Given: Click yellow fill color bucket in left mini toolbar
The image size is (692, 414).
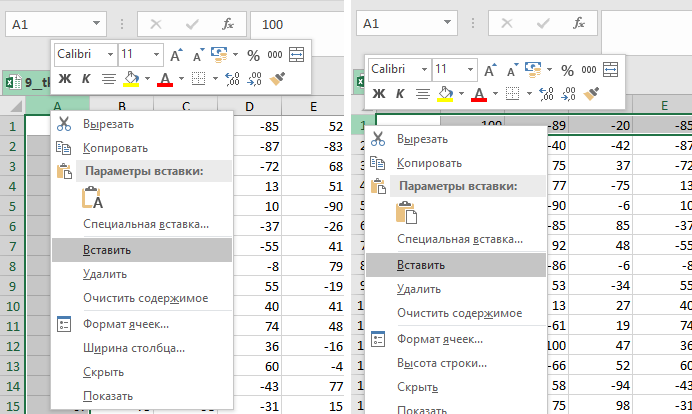Looking at the screenshot, I should pyautogui.click(x=131, y=78).
